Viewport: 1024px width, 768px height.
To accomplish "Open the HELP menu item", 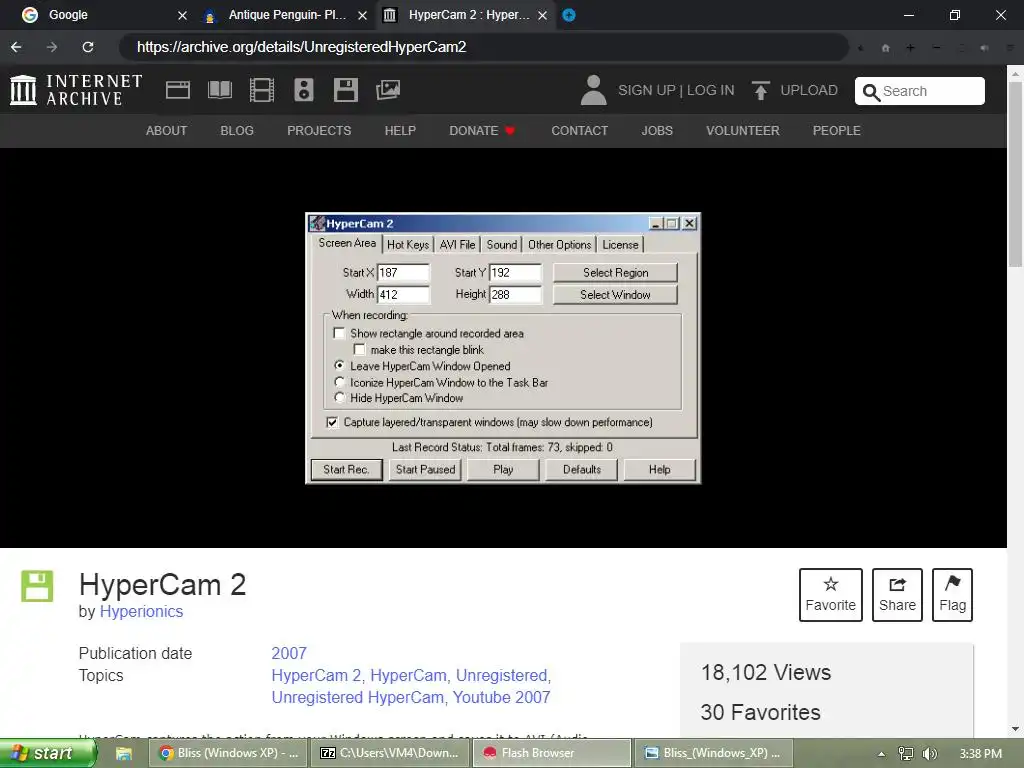I will 400,131.
